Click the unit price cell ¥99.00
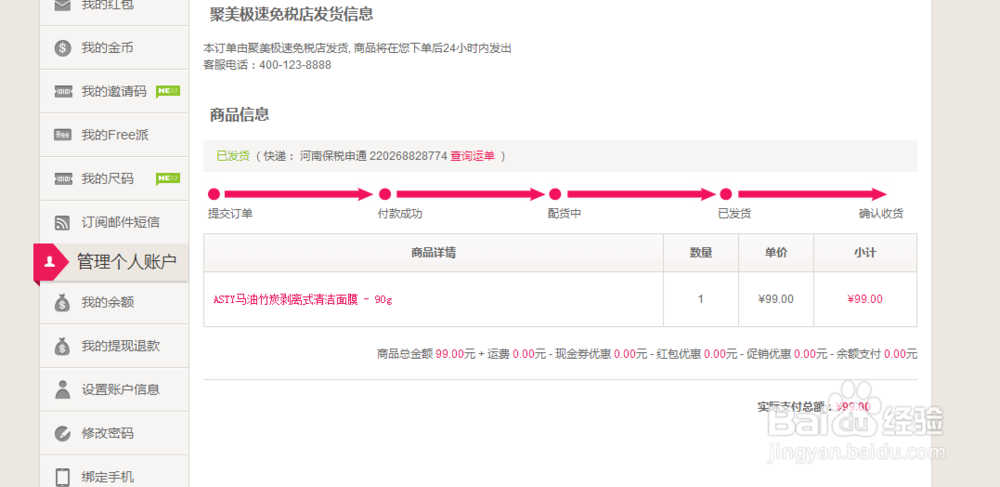 coord(776,299)
